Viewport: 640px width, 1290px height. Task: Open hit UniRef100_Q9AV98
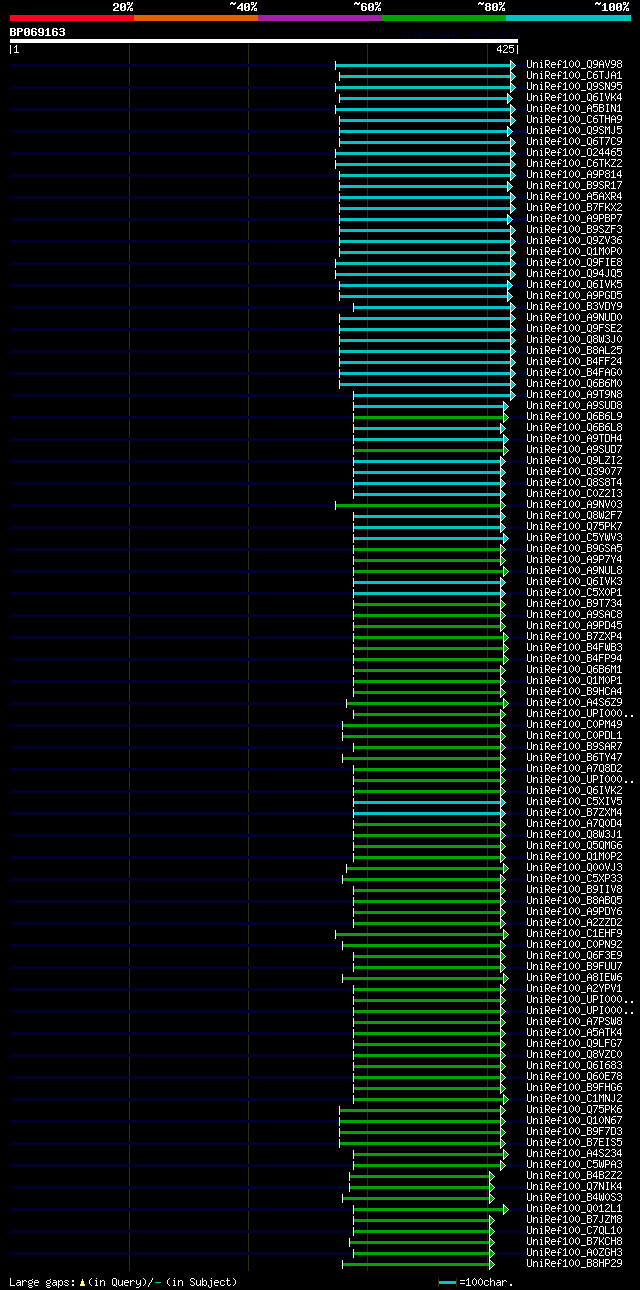tap(574, 64)
